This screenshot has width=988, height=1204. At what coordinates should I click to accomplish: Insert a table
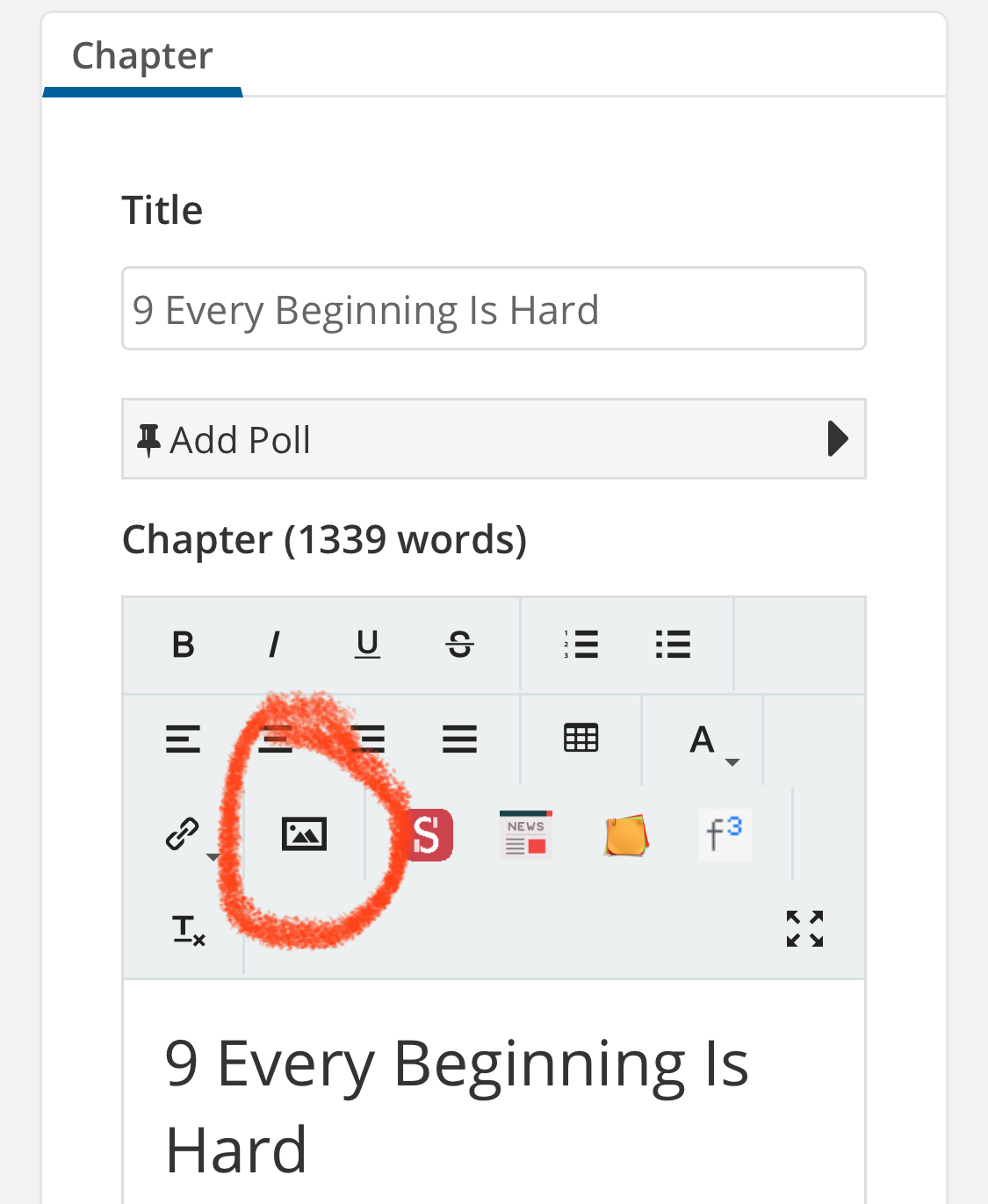pyautogui.click(x=581, y=739)
